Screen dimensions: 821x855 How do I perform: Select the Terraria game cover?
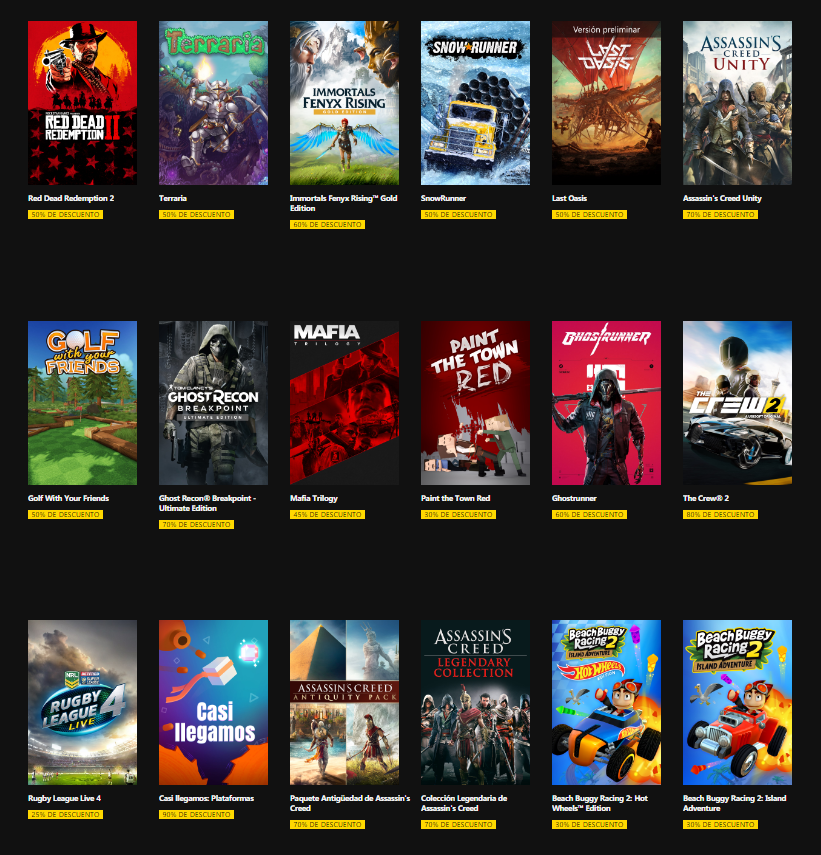[213, 103]
